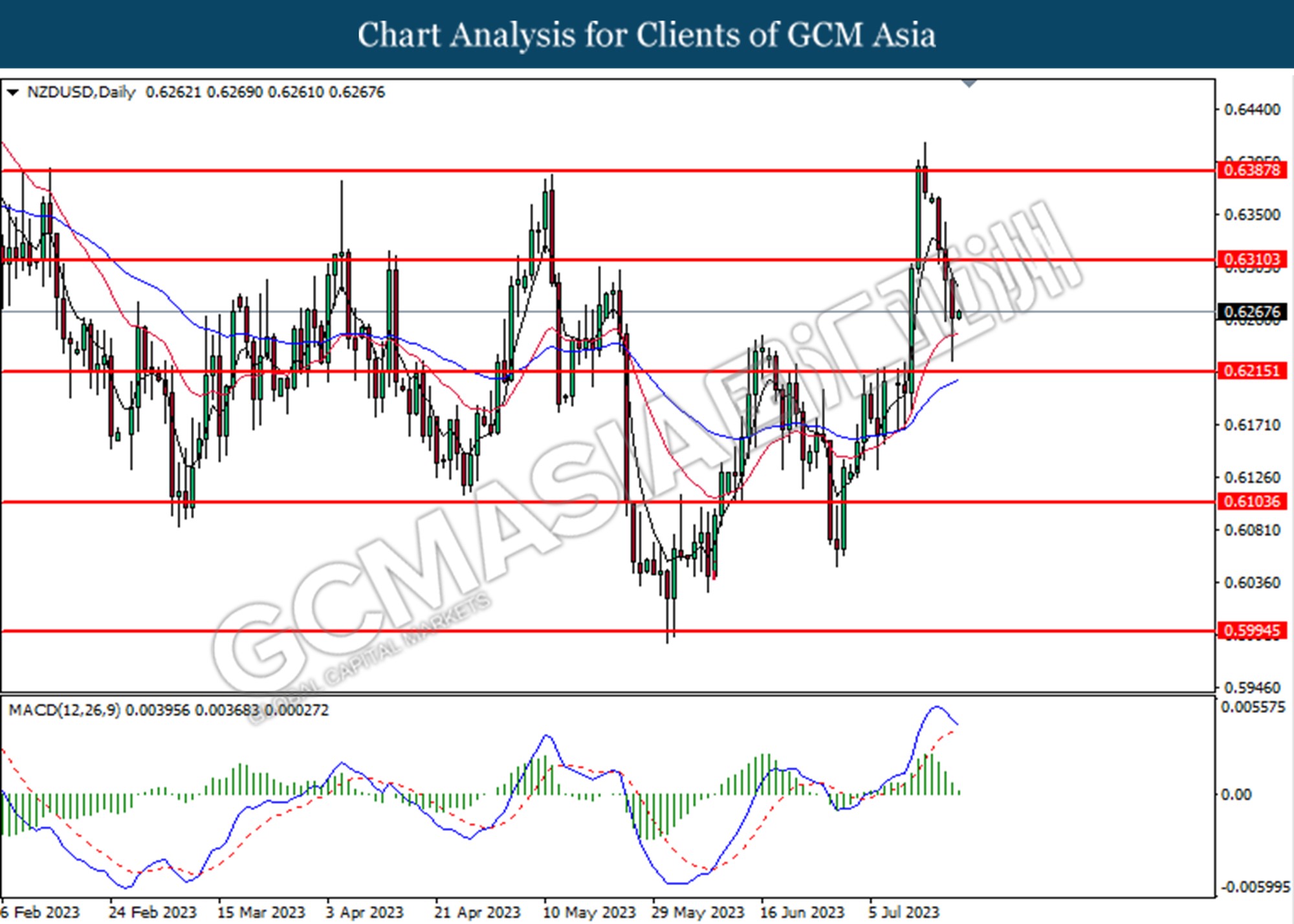Select the MACD 0.00 zero scale value
1294x924 pixels.
point(1236,795)
